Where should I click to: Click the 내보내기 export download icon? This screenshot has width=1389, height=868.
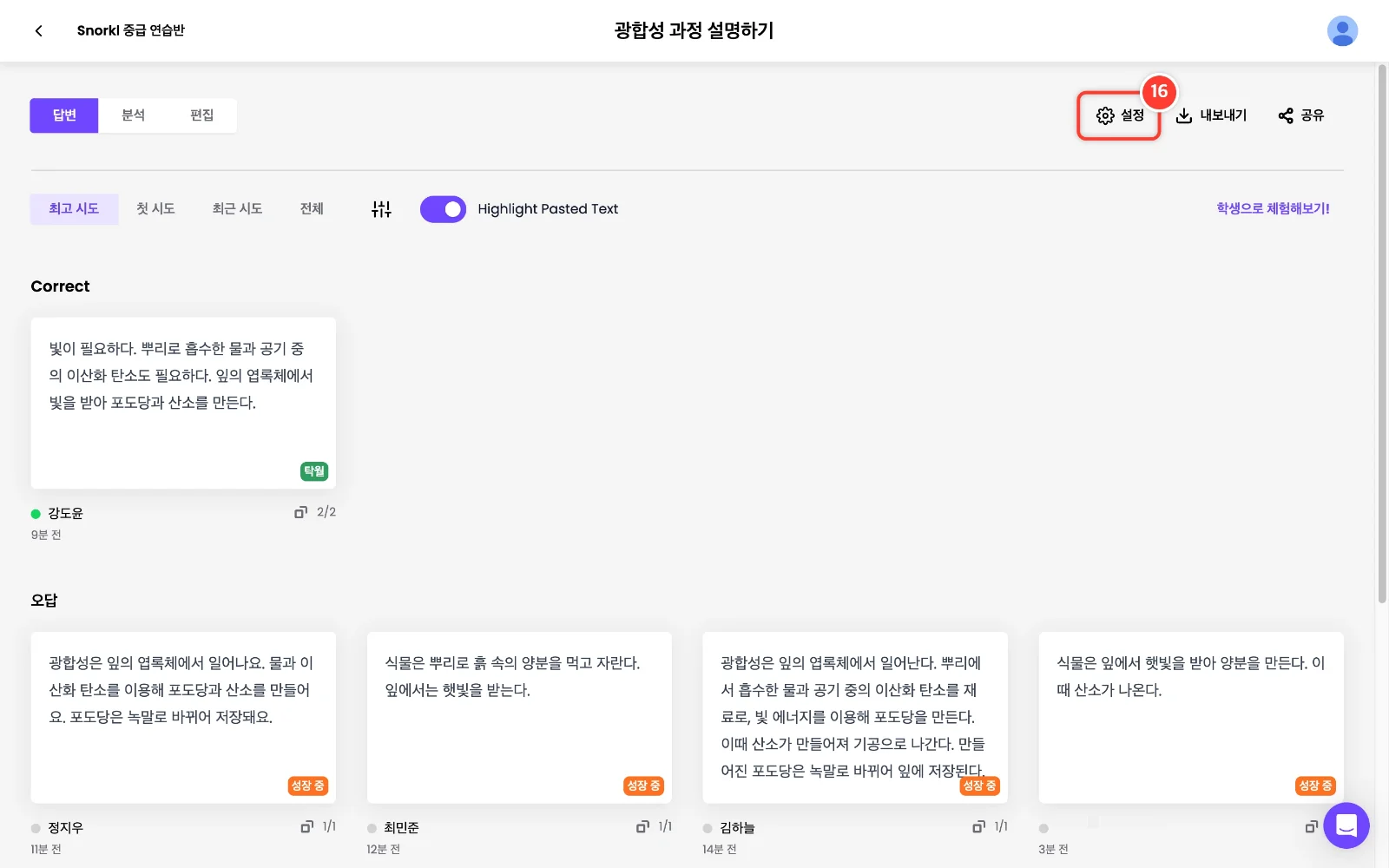(1183, 115)
